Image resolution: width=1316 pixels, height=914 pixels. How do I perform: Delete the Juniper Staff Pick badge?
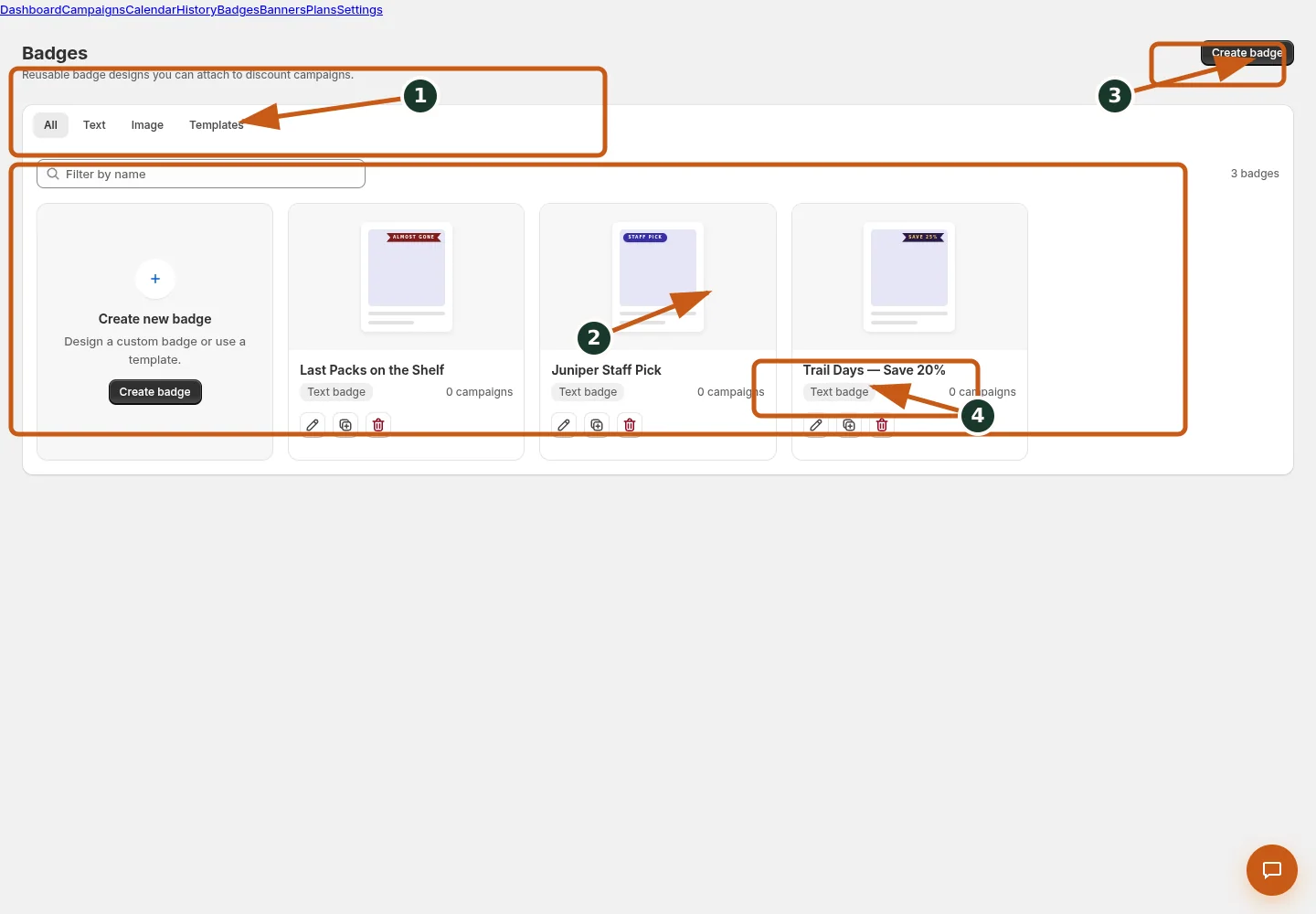tap(630, 425)
